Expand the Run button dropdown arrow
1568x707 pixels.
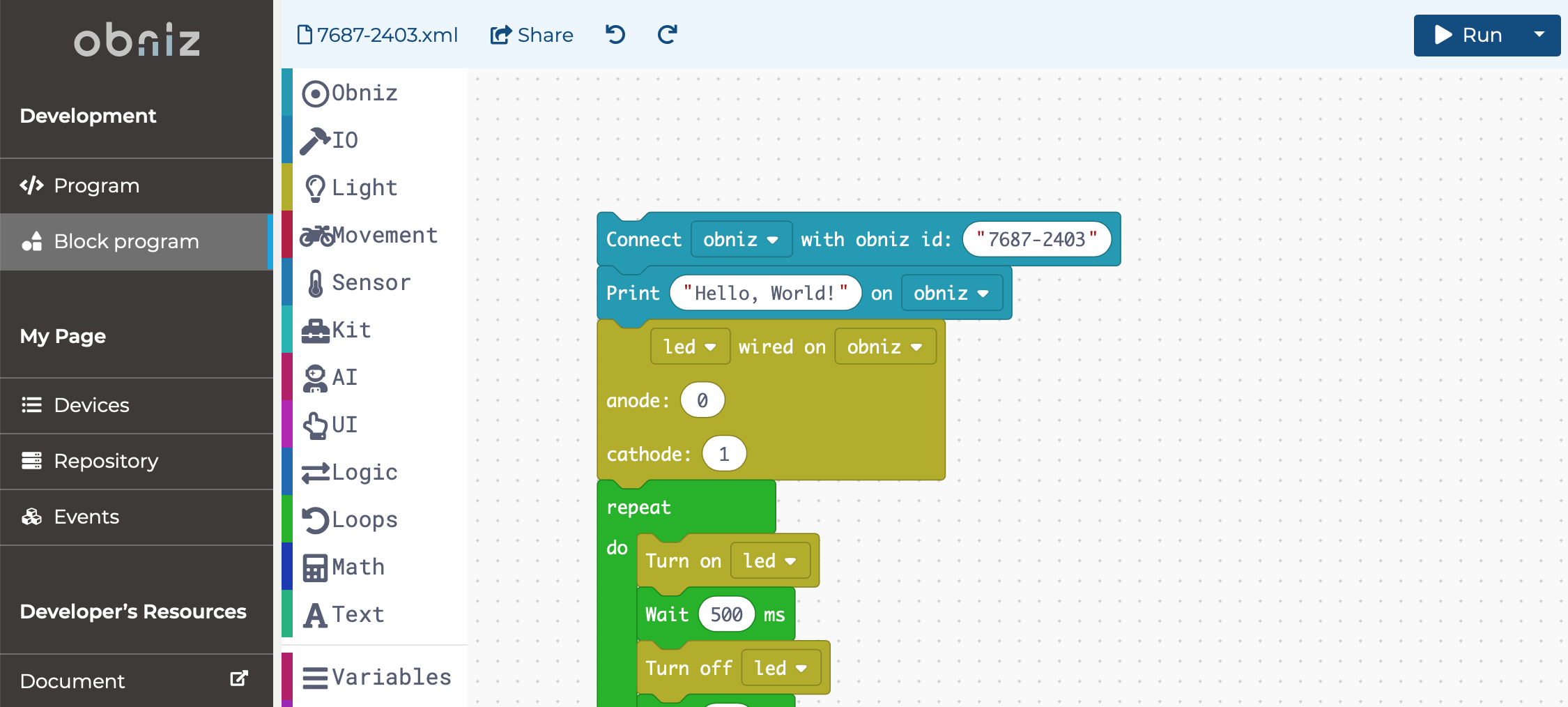click(x=1539, y=34)
